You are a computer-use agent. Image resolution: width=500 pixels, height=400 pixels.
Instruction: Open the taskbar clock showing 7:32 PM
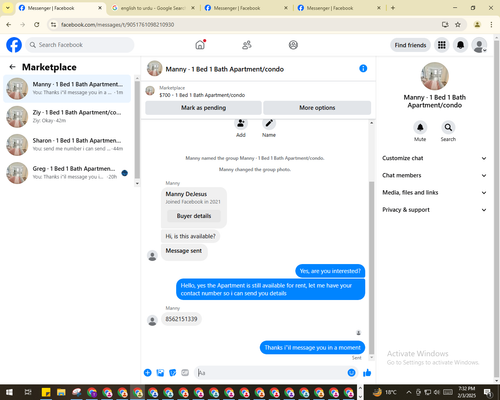coord(467,392)
